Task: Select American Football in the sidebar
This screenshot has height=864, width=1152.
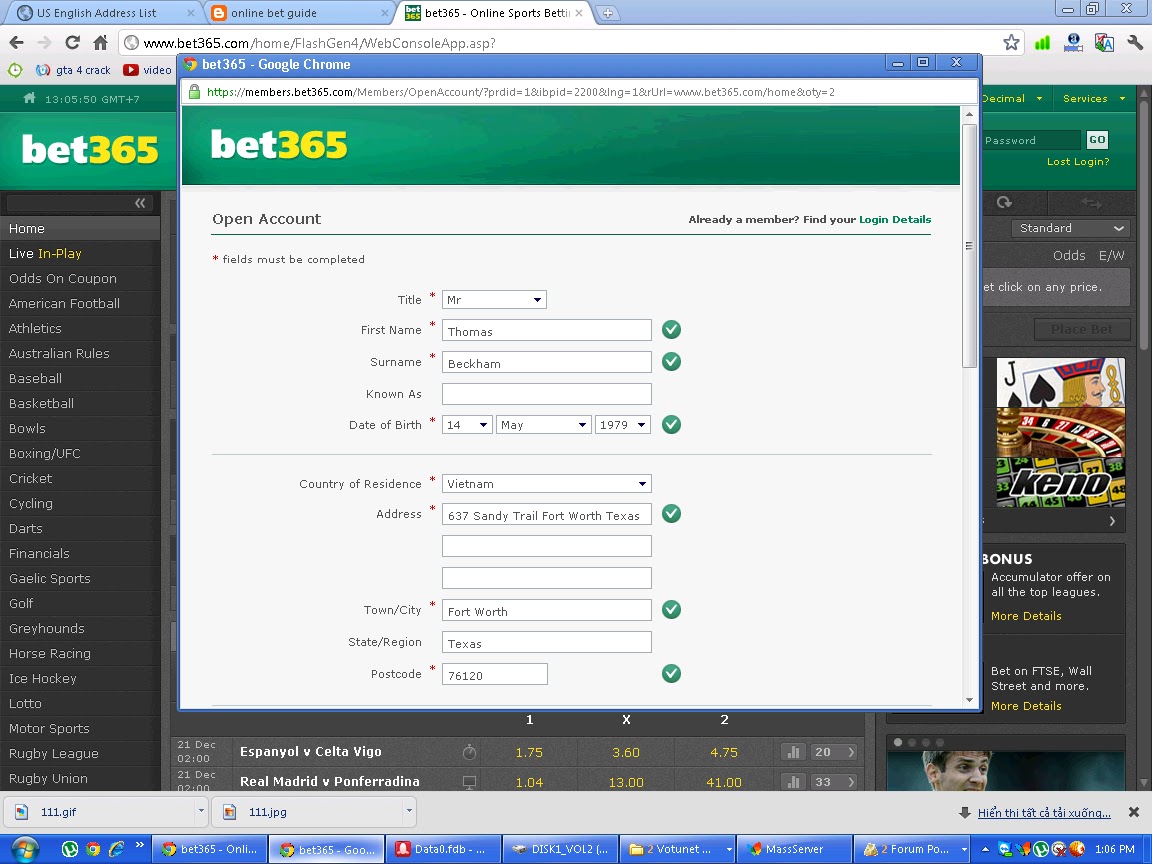Action: (x=80, y=303)
